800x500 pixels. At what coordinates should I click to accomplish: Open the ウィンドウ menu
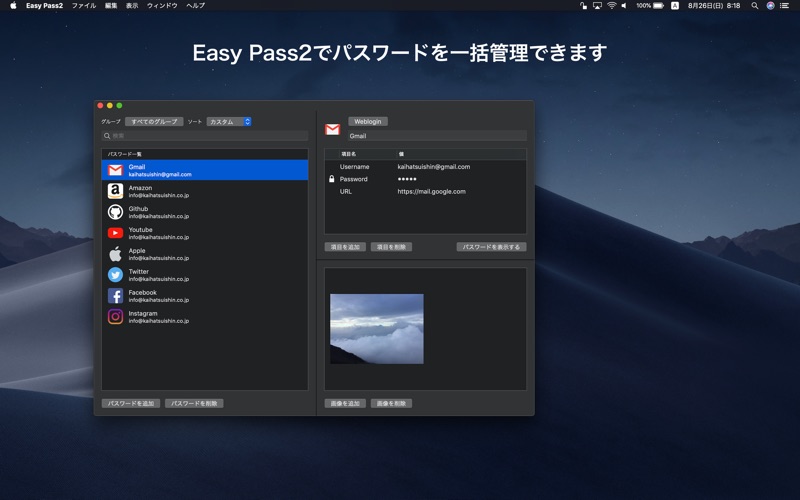pos(162,6)
